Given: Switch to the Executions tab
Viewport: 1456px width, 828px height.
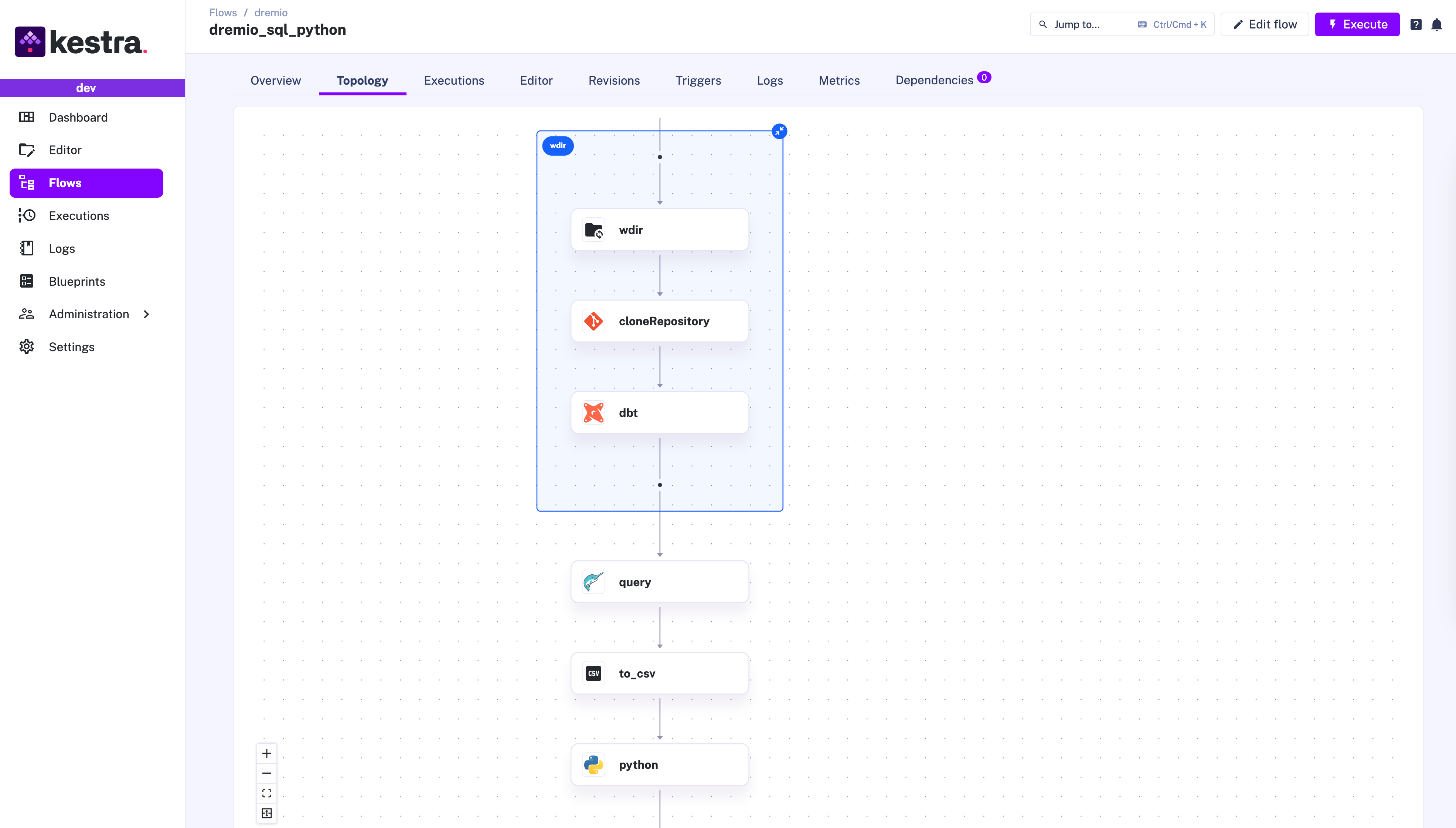Looking at the screenshot, I should 454,80.
